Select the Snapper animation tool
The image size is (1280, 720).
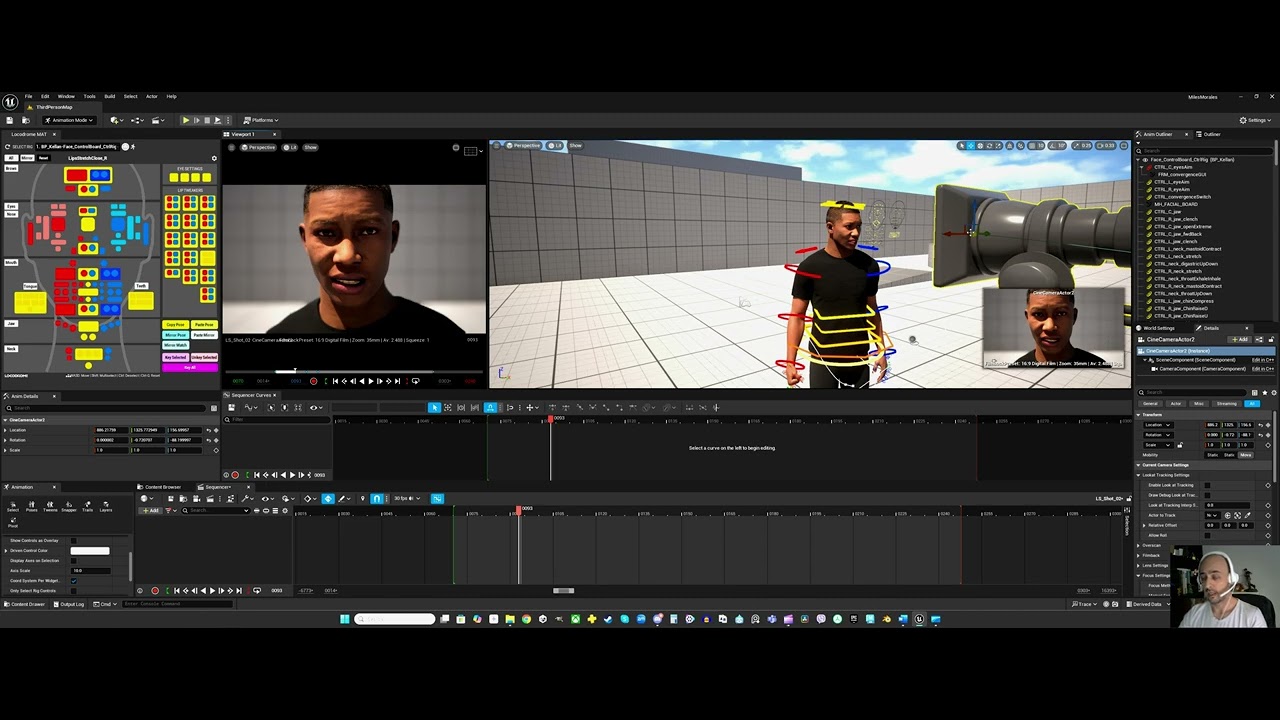[x=69, y=507]
